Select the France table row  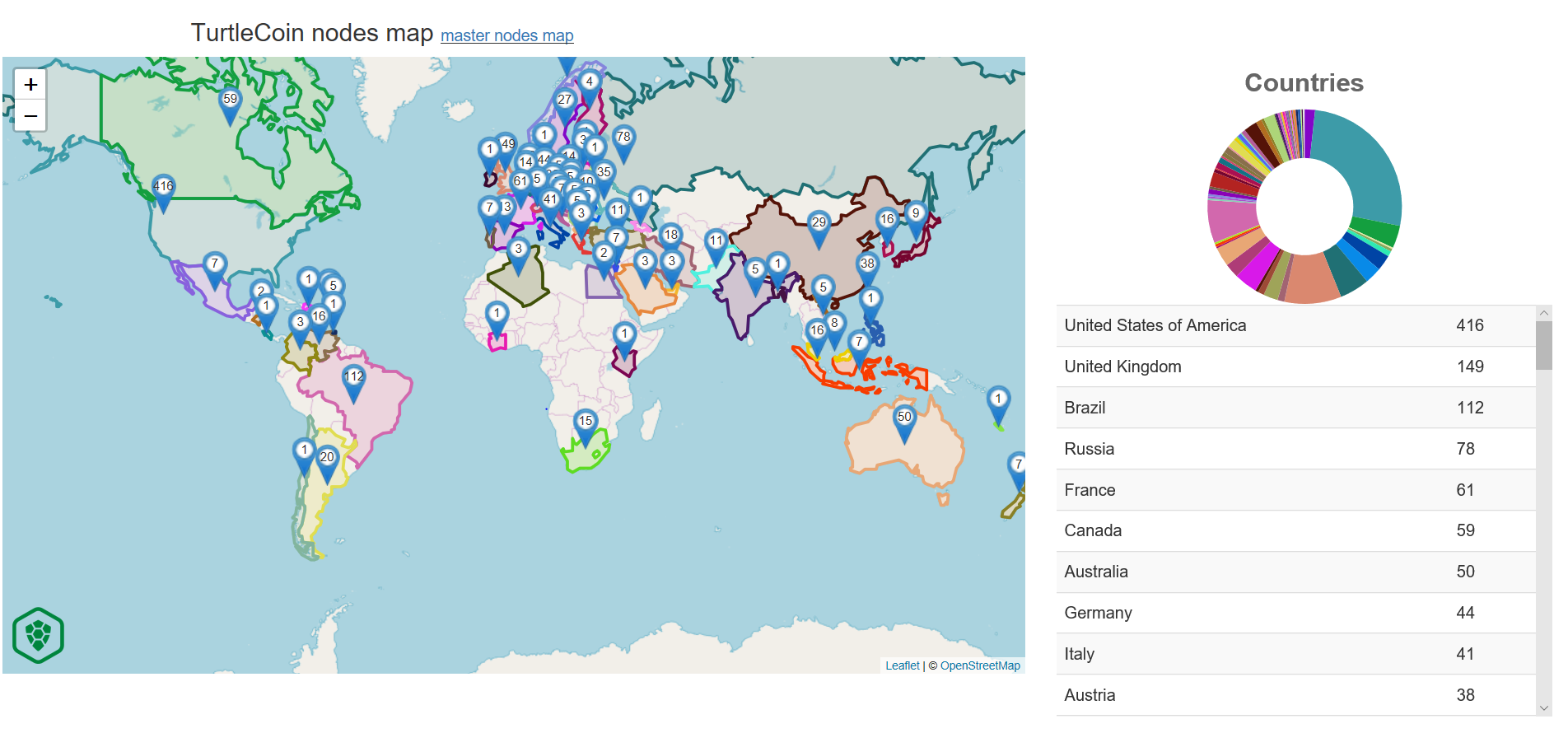click(x=1295, y=490)
